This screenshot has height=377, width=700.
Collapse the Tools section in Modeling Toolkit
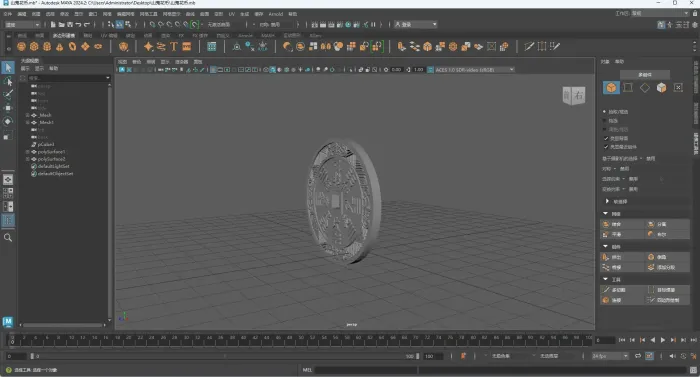606,279
